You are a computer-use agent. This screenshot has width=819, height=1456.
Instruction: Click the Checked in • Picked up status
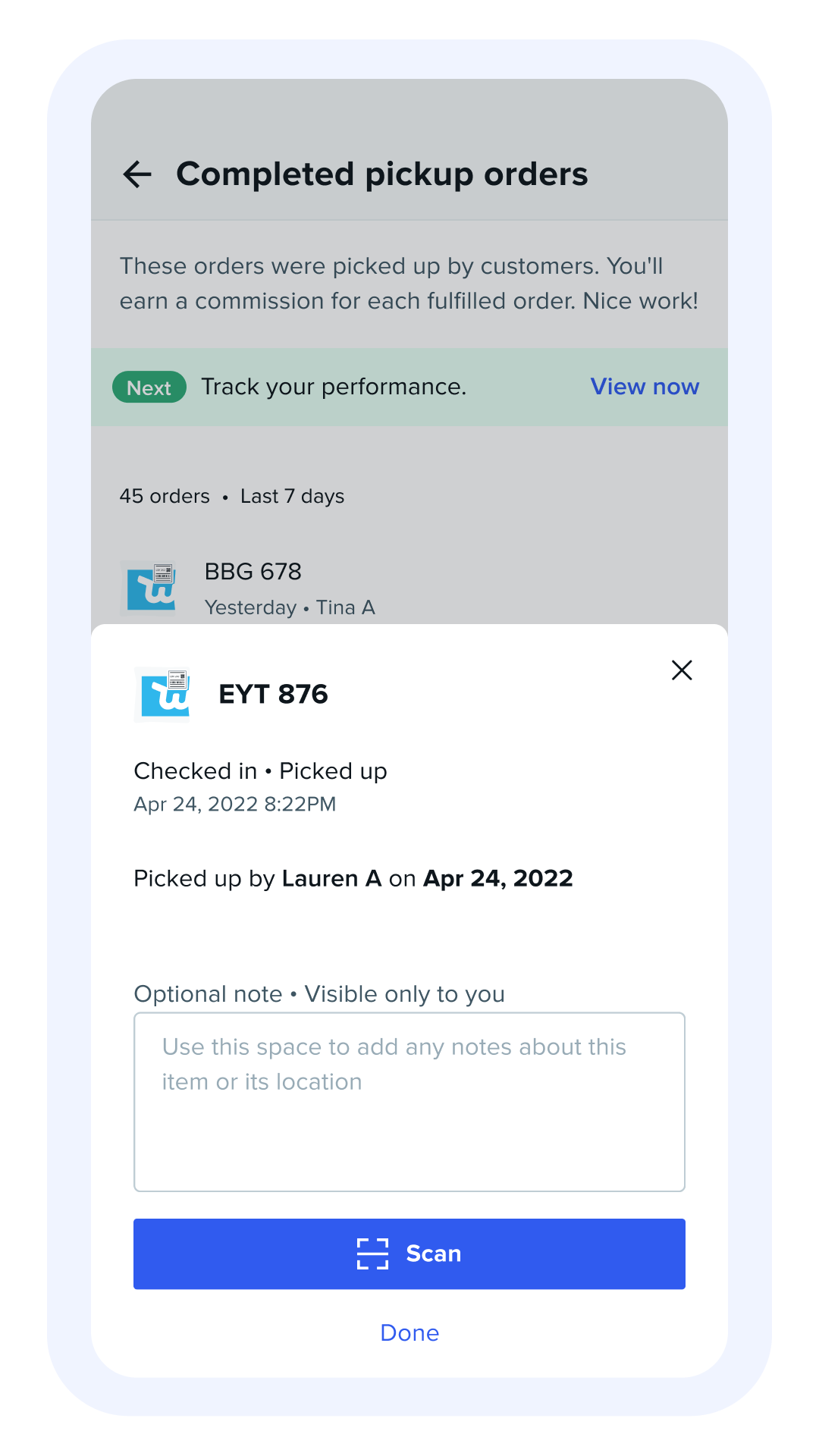coord(260,771)
